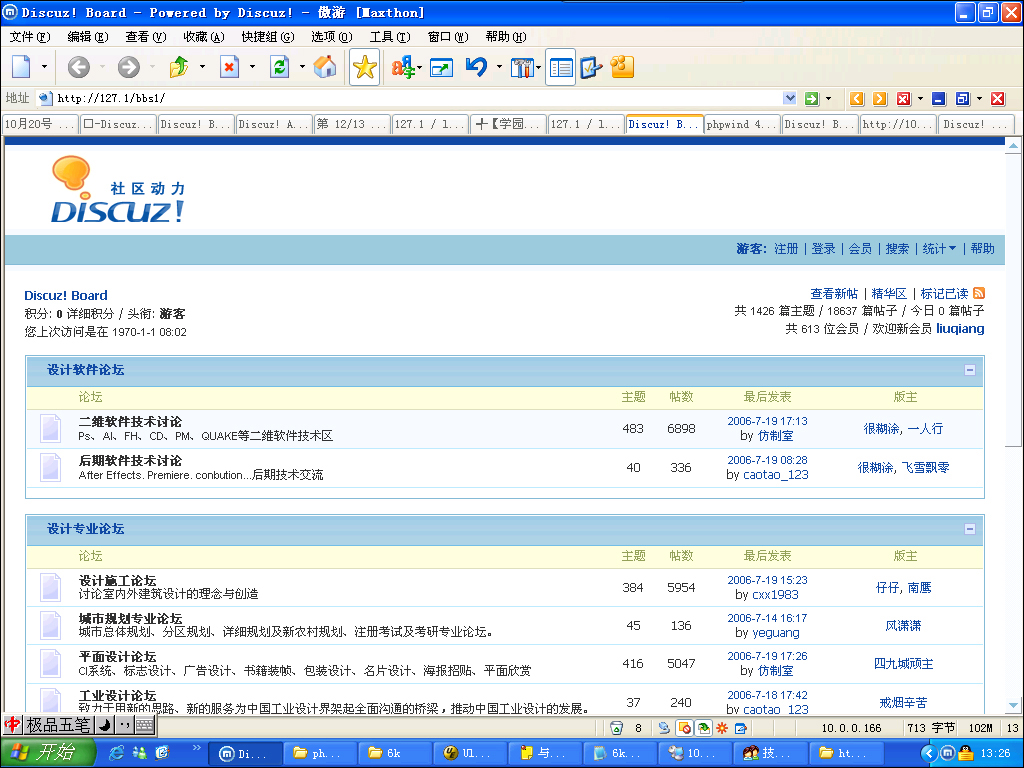Open the 开始 Start menu
1024x768 pixels.
[48, 753]
